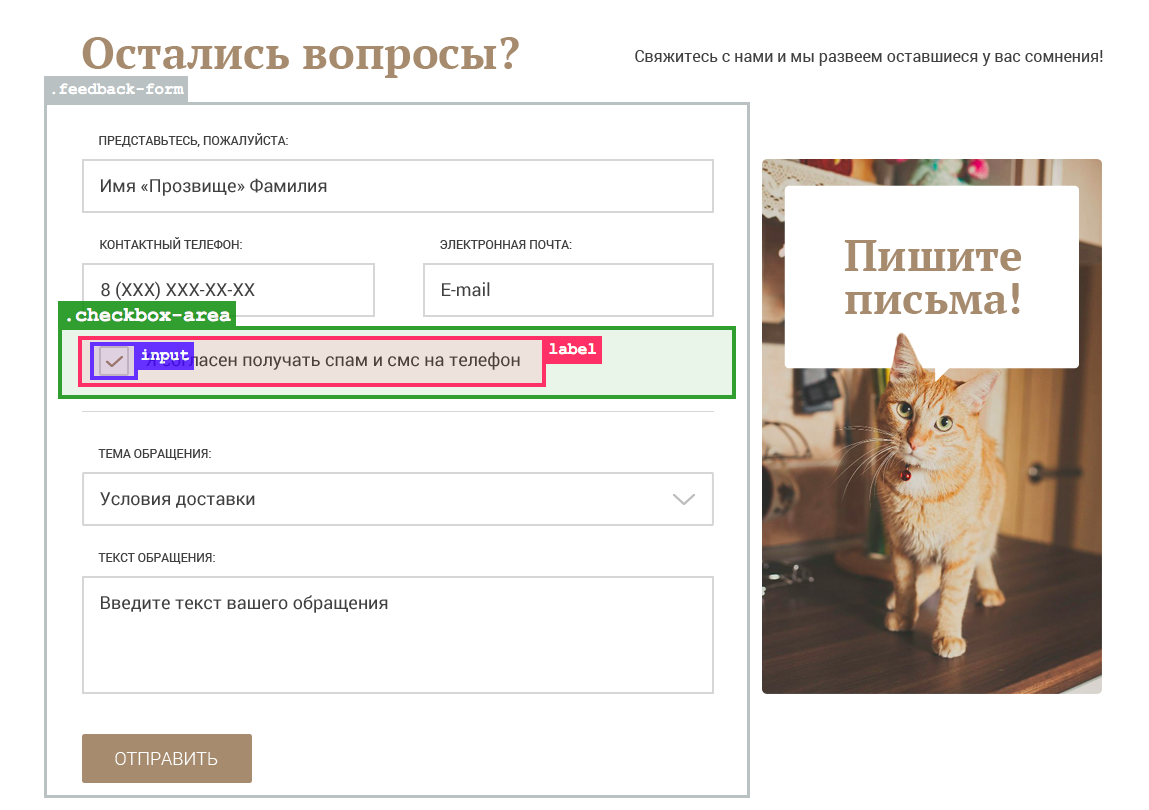Viewport: 1149px width, 810px height.
Task: Click inside the 'Введите текст вашего обращения' textarea
Action: [x=397, y=634]
